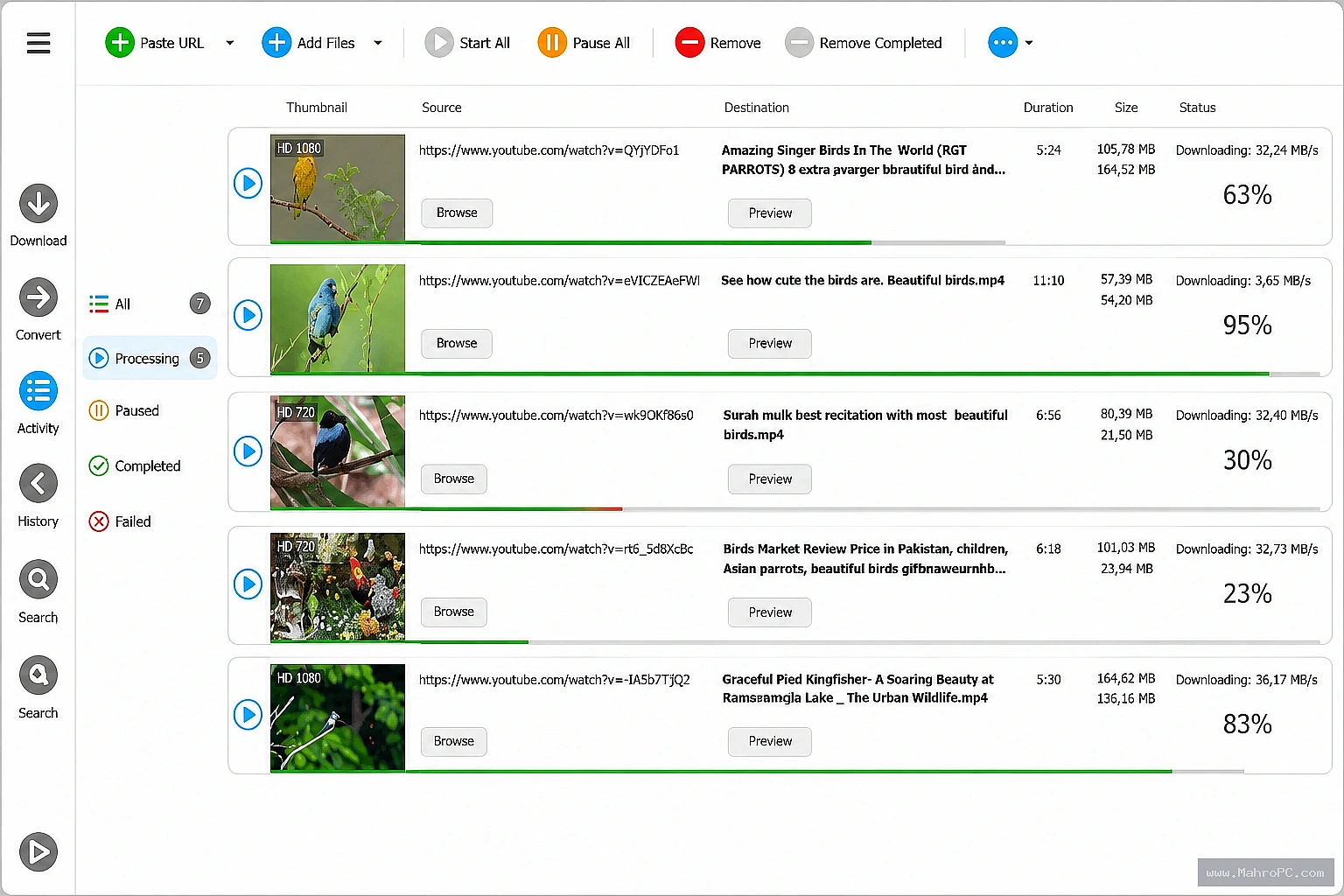Click the blue more options ellipsis icon
Viewport: 1344px width, 896px height.
click(1003, 42)
